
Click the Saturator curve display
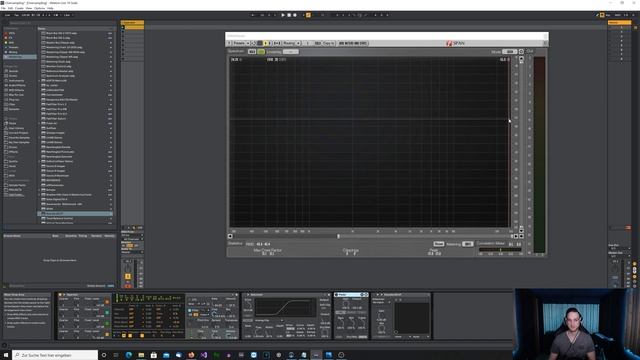285,308
